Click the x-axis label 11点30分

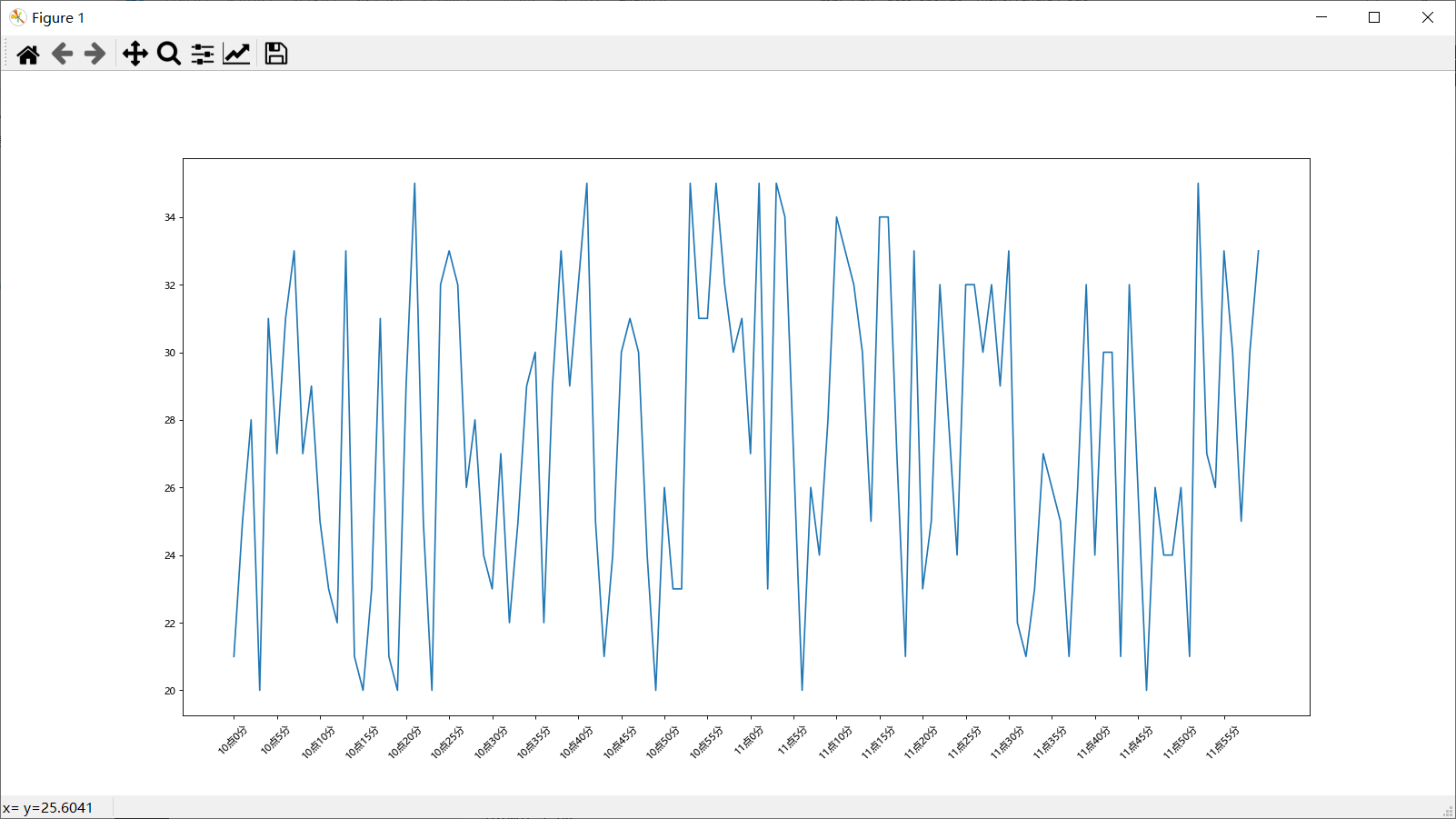pos(1007,742)
